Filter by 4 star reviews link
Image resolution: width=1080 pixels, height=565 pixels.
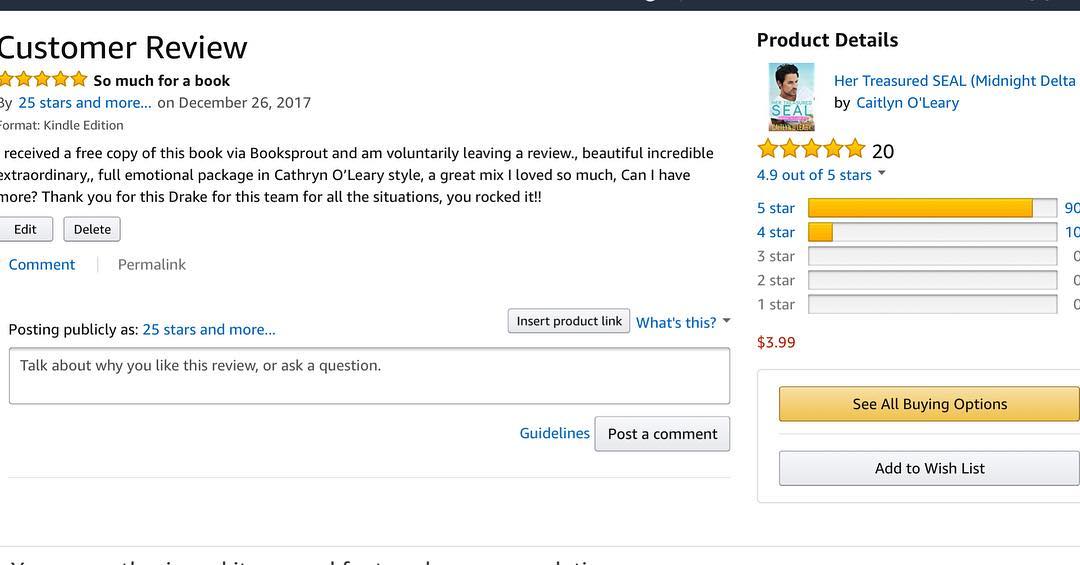coord(776,232)
